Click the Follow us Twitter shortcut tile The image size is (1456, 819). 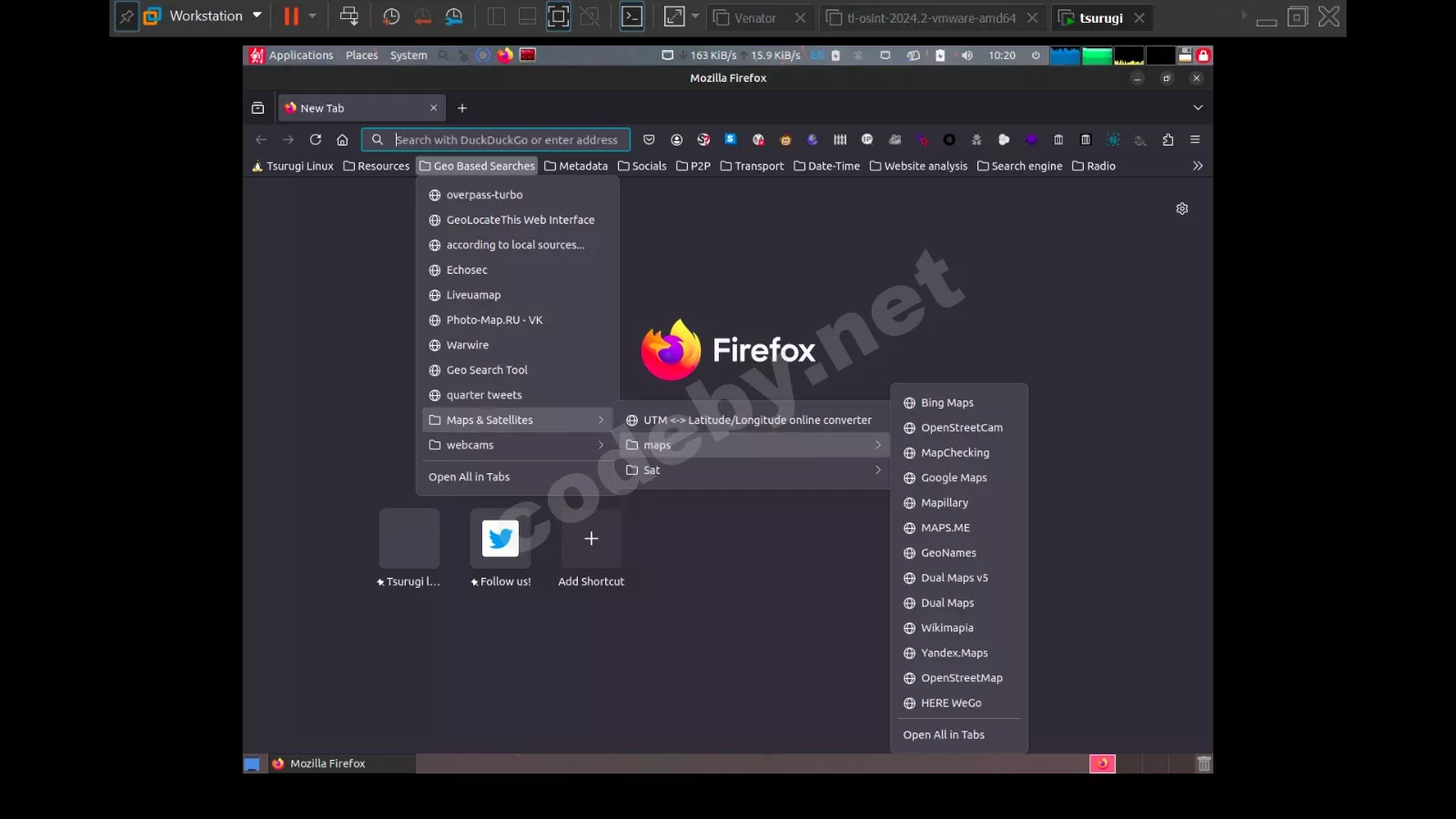click(x=500, y=540)
